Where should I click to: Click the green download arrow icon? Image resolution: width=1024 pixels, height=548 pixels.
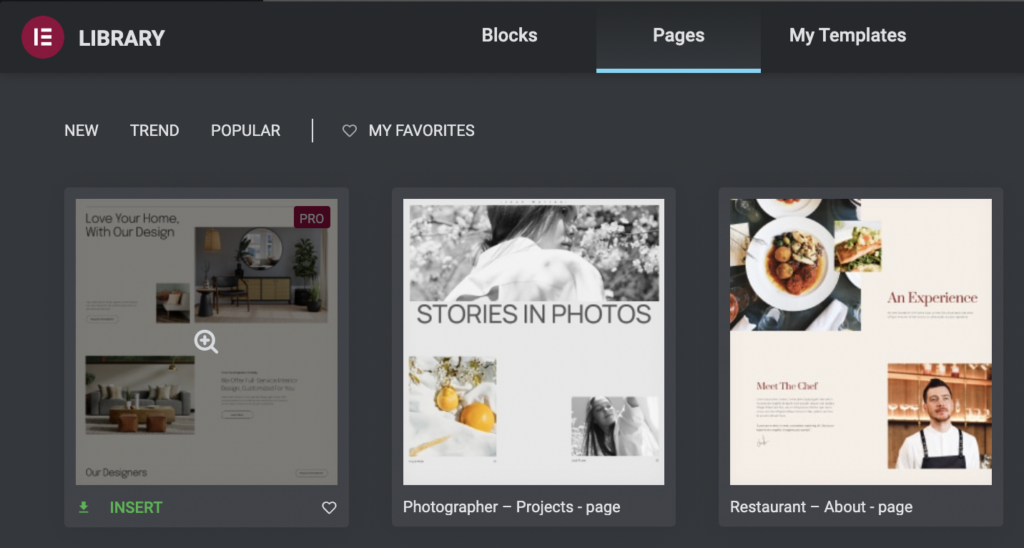pyautogui.click(x=84, y=508)
